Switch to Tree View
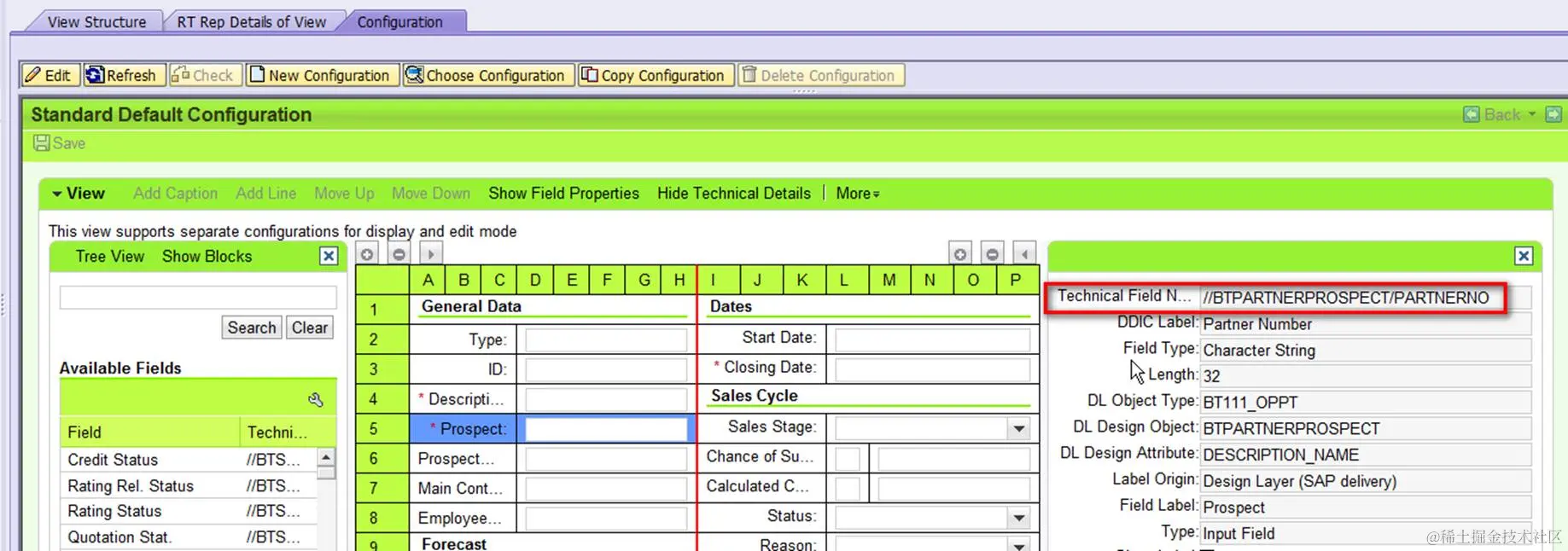This screenshot has width=1568, height=551. (110, 256)
